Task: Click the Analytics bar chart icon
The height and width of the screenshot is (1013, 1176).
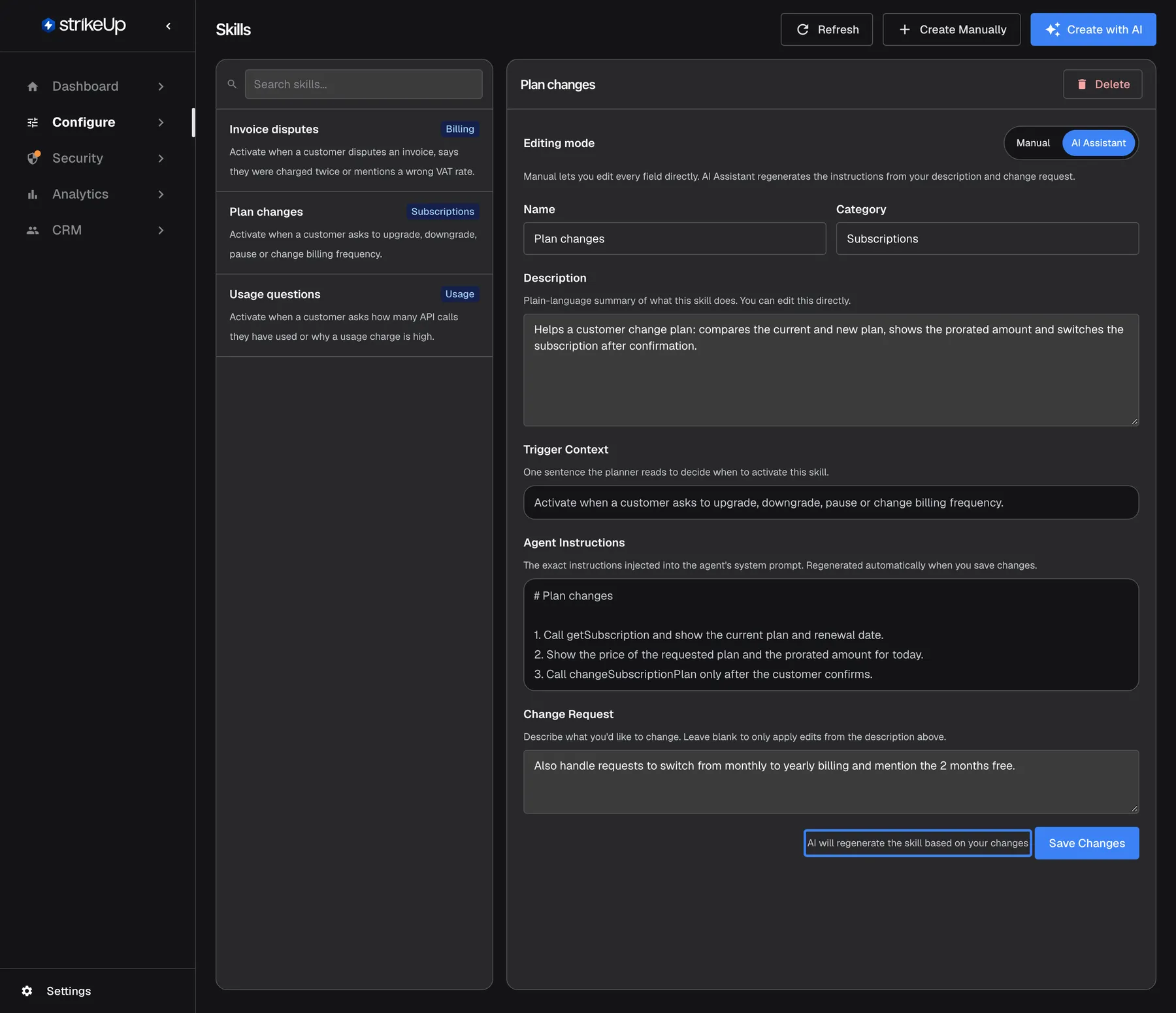Action: [x=33, y=194]
